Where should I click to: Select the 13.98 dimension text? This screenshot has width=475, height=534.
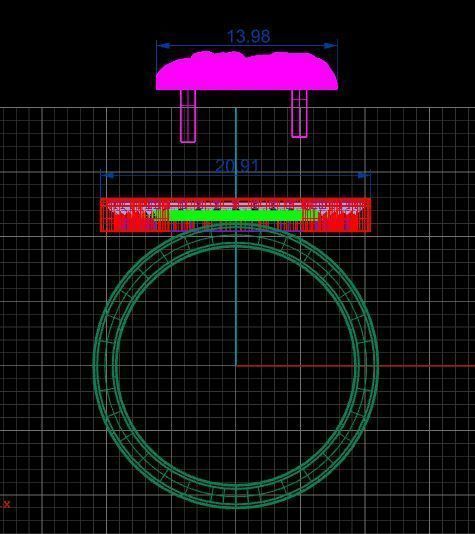pos(248,36)
